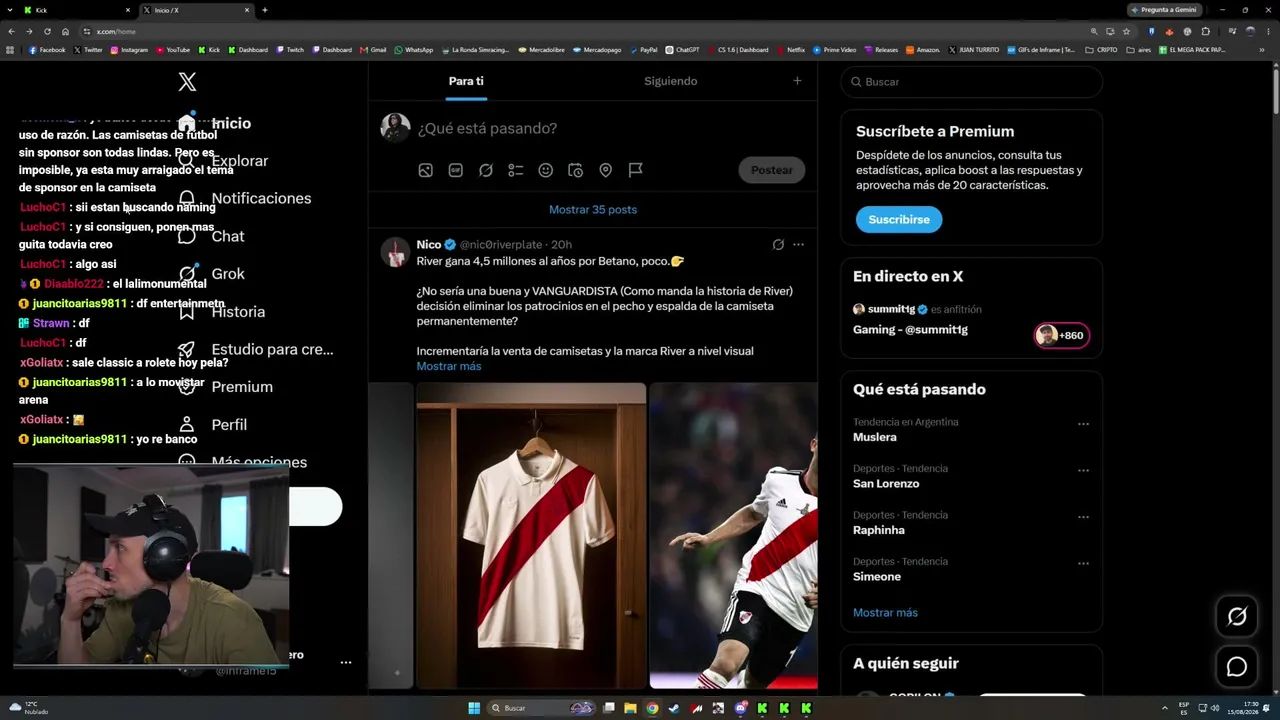The image size is (1280, 720).
Task: Open File Explorer from the taskbar
Action: 630,708
